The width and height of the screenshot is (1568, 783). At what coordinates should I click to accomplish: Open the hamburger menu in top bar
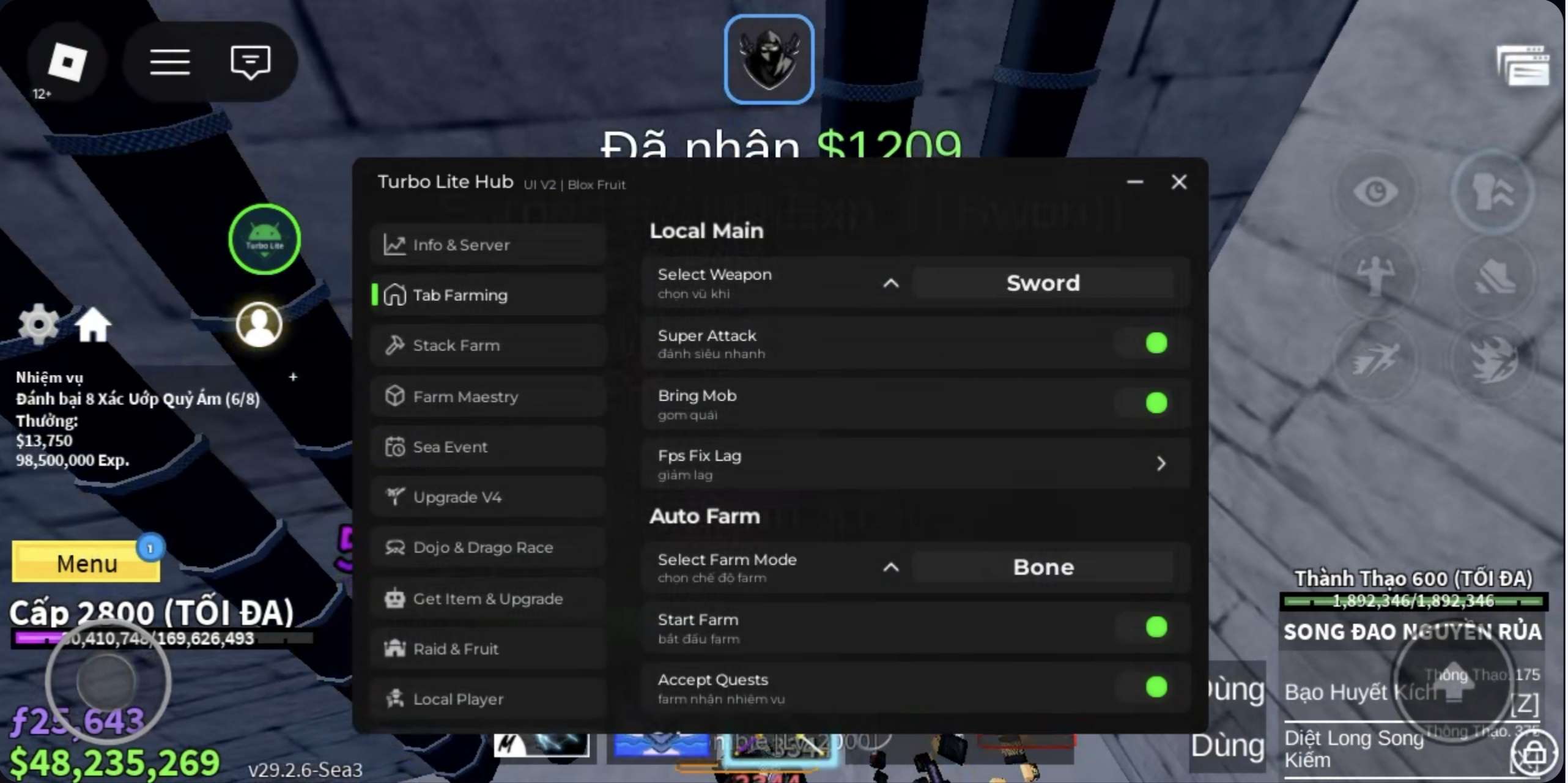(169, 62)
